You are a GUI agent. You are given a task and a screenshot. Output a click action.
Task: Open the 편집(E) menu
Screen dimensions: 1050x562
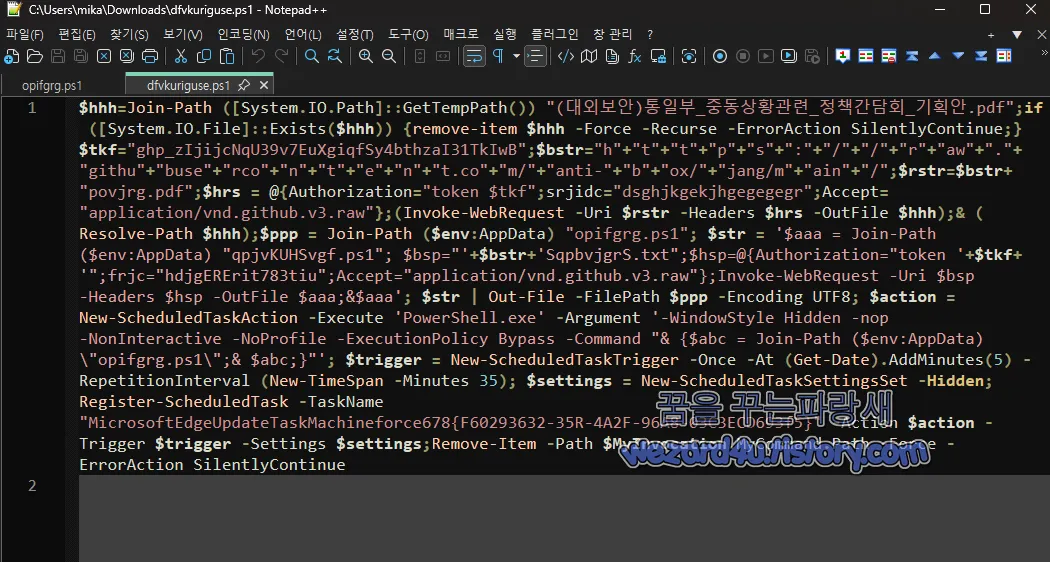pos(77,34)
